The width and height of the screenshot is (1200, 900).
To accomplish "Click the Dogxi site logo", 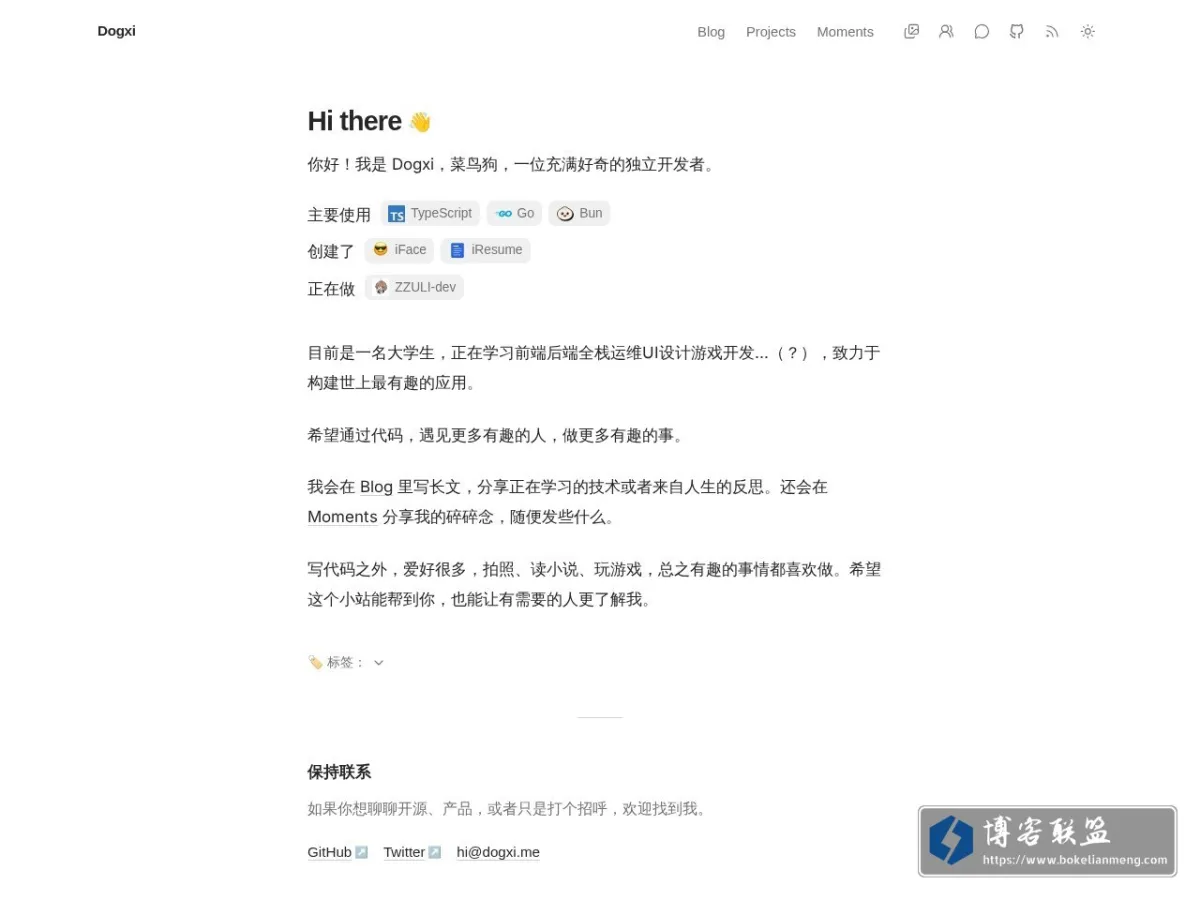I will tap(117, 31).
